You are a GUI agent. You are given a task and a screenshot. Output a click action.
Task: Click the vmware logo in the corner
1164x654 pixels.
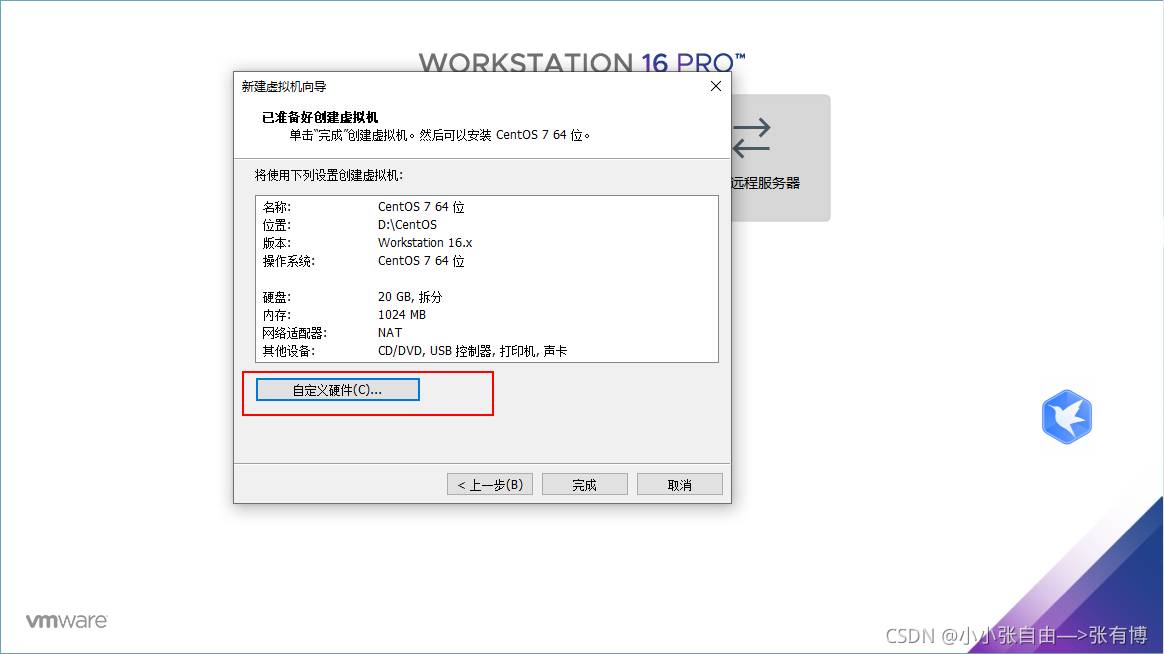tap(66, 621)
